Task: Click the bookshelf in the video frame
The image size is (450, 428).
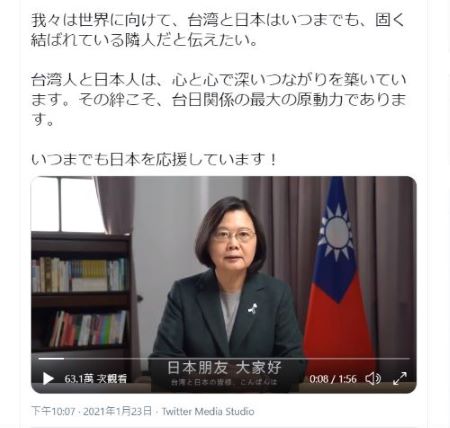Action: tap(82, 300)
